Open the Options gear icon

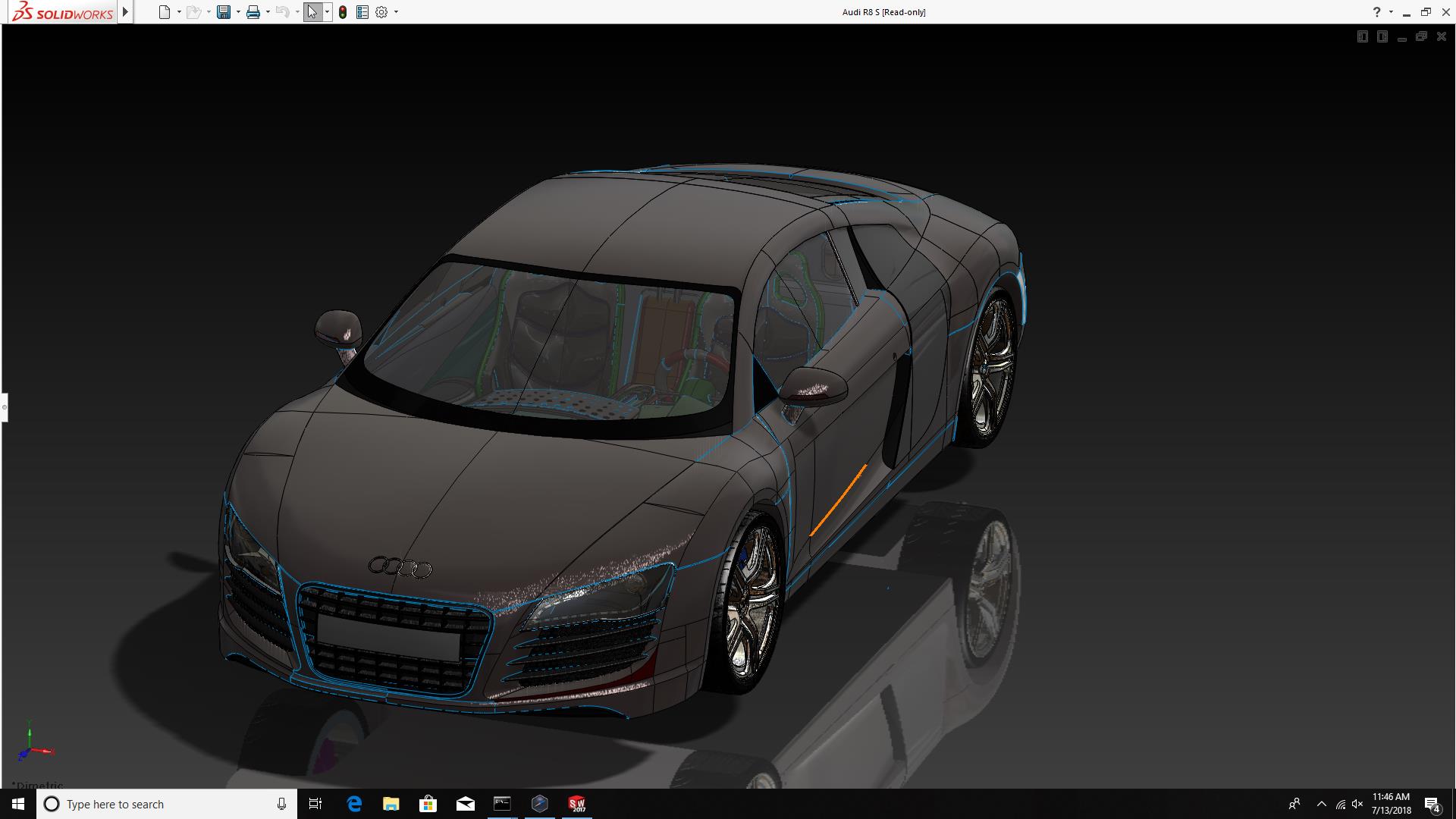[381, 12]
